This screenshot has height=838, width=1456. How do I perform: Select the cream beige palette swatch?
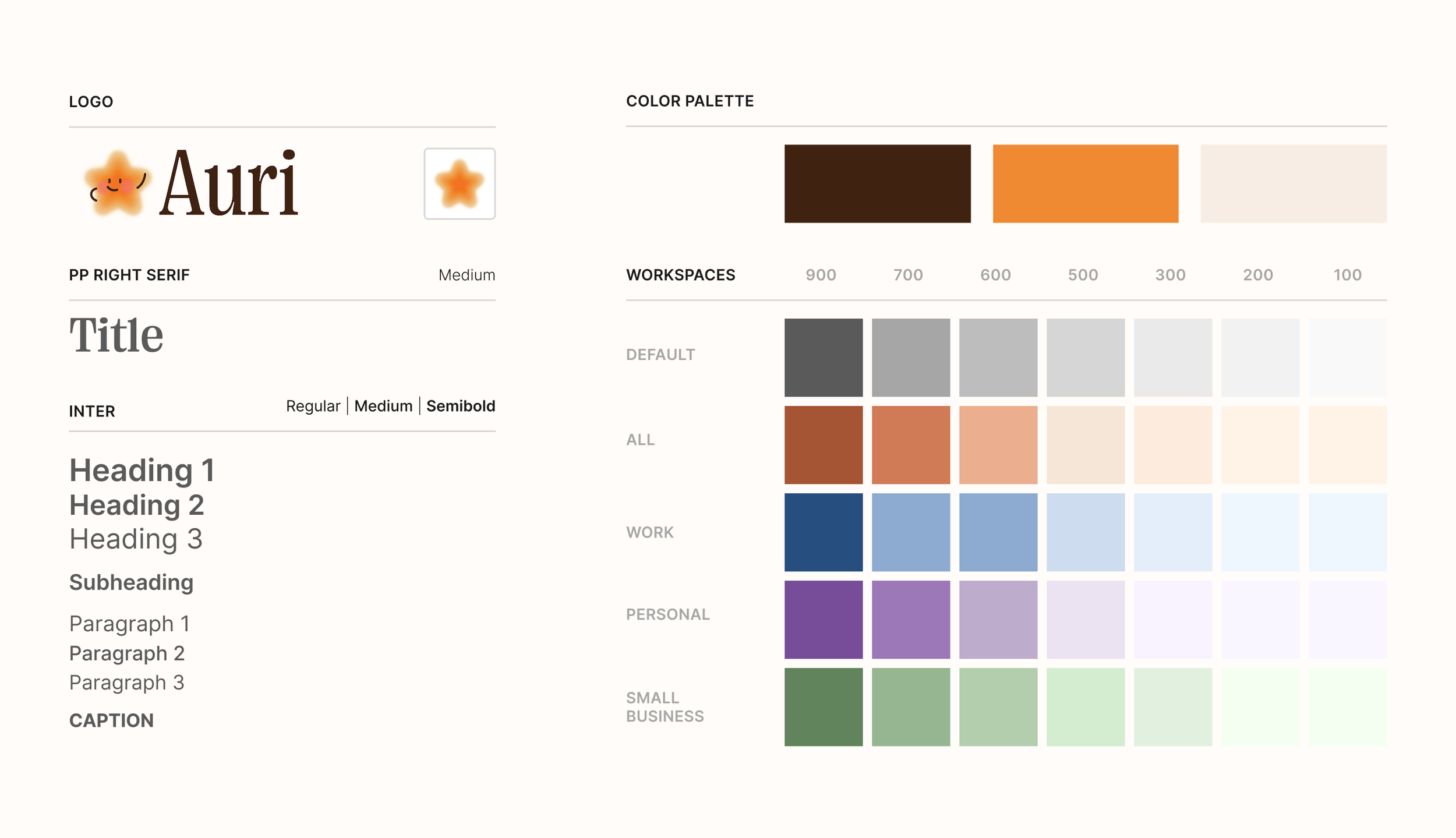pyautogui.click(x=1293, y=183)
